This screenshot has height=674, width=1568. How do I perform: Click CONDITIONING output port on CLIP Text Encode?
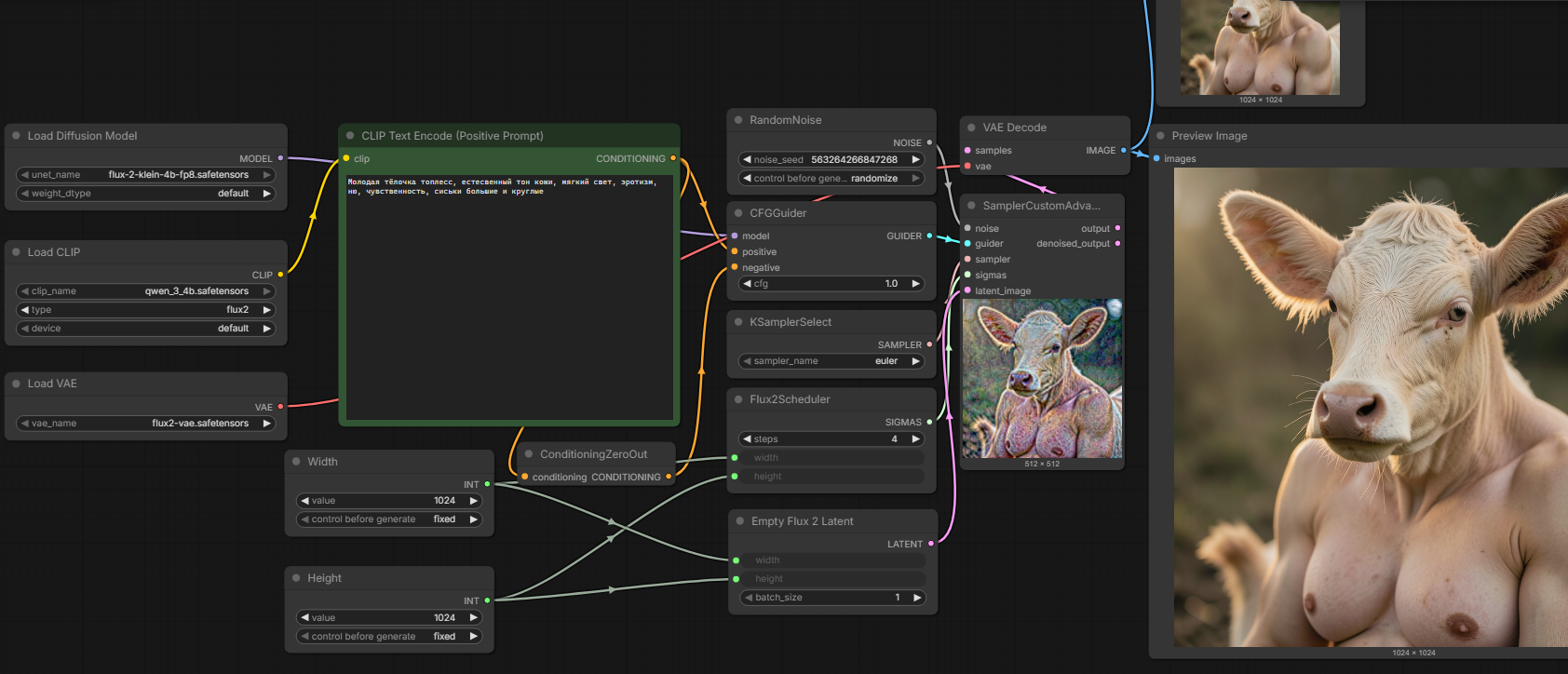pyautogui.click(x=673, y=158)
